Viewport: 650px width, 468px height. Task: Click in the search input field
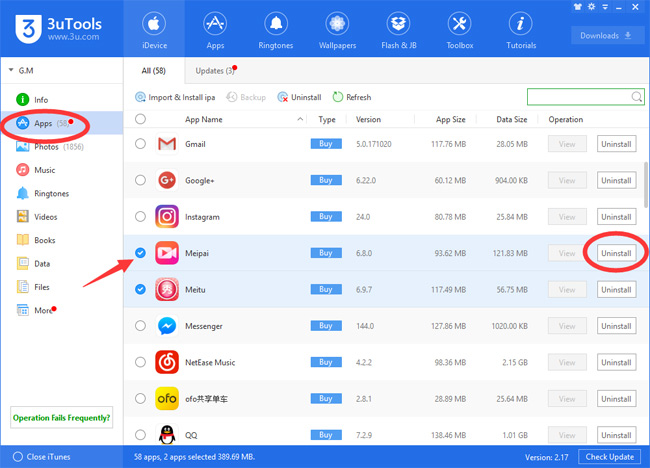tap(579, 97)
